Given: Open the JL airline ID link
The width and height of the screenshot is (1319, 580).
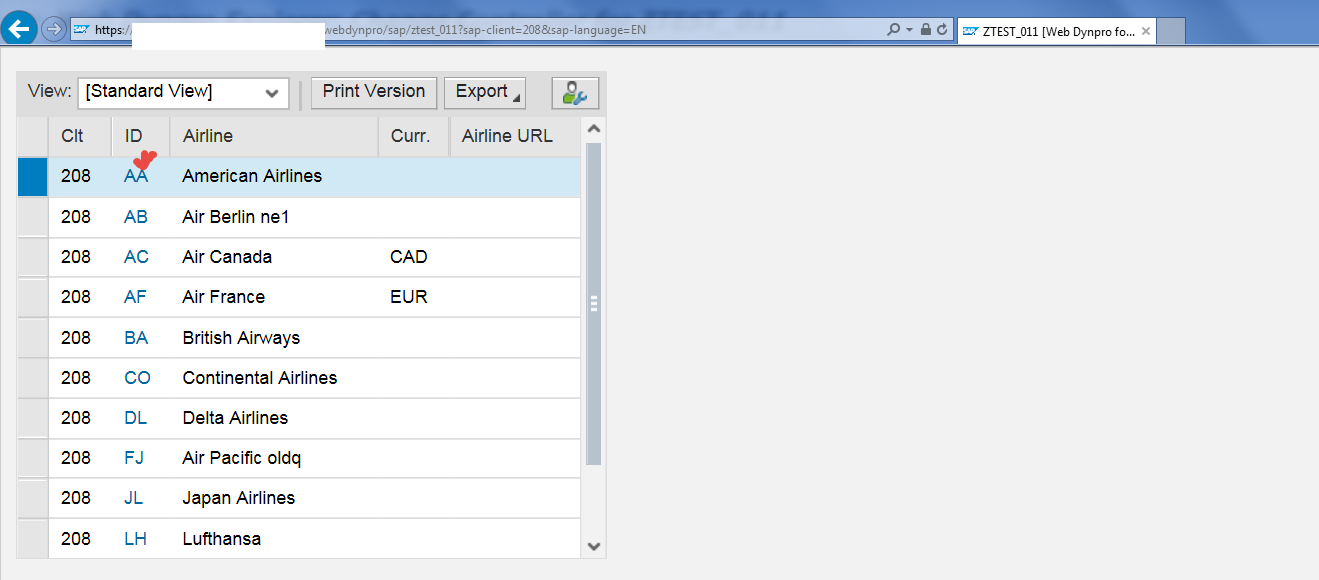Looking at the screenshot, I should 134,498.
